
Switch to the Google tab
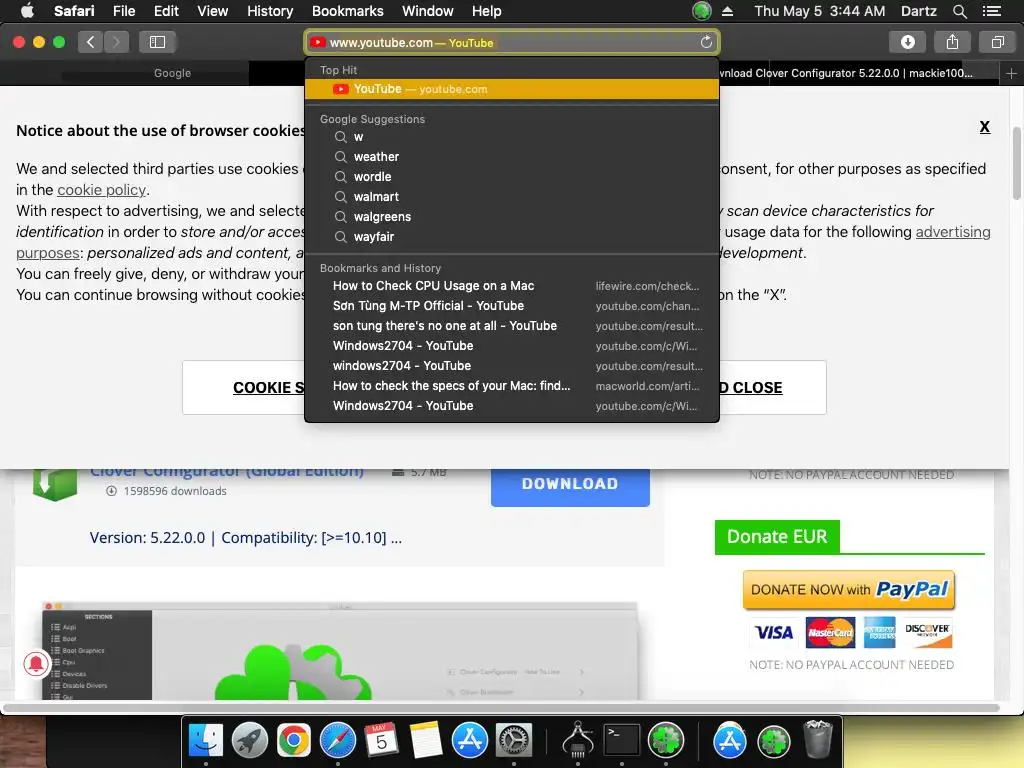(x=172, y=73)
